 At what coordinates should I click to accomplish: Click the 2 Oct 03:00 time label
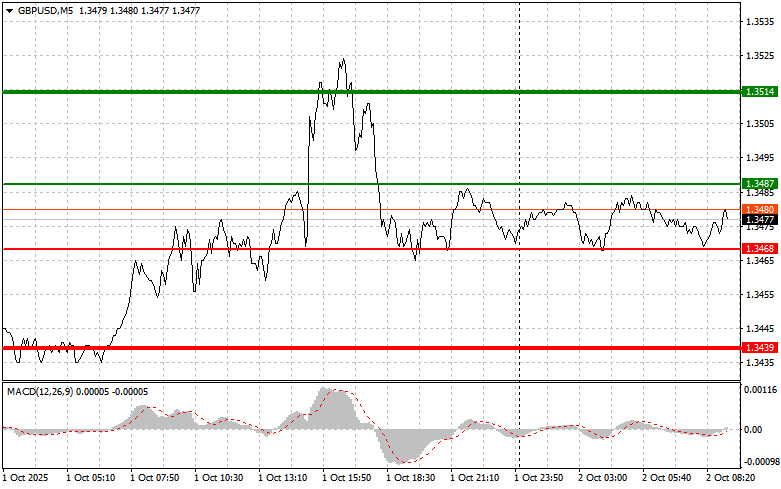603,478
